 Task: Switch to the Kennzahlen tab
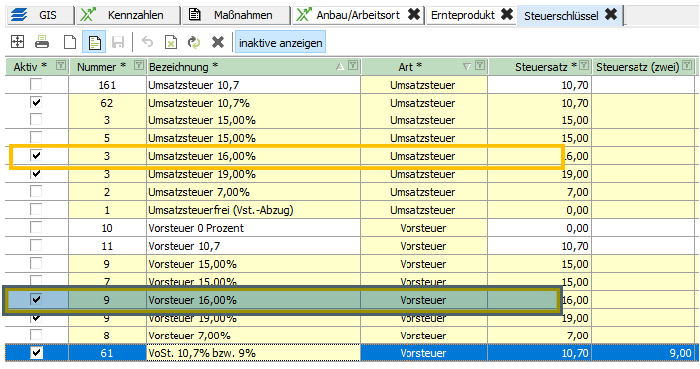click(x=128, y=15)
